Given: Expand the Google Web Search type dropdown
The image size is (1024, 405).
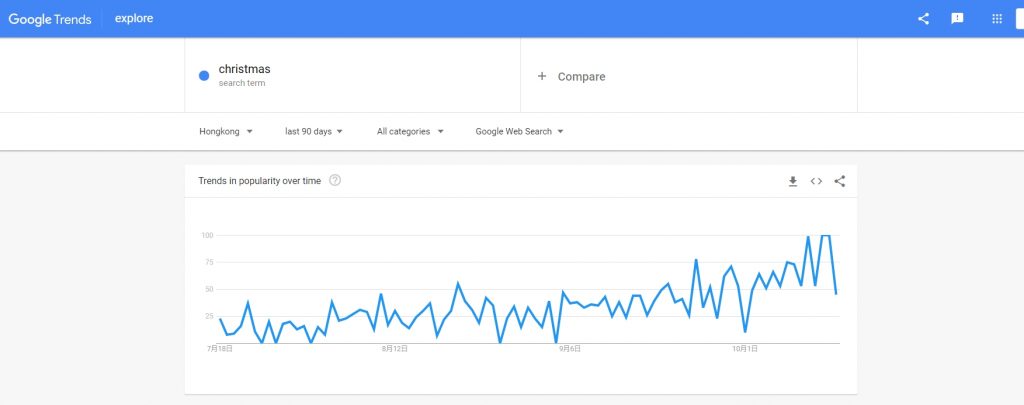Looking at the screenshot, I should tap(519, 131).
